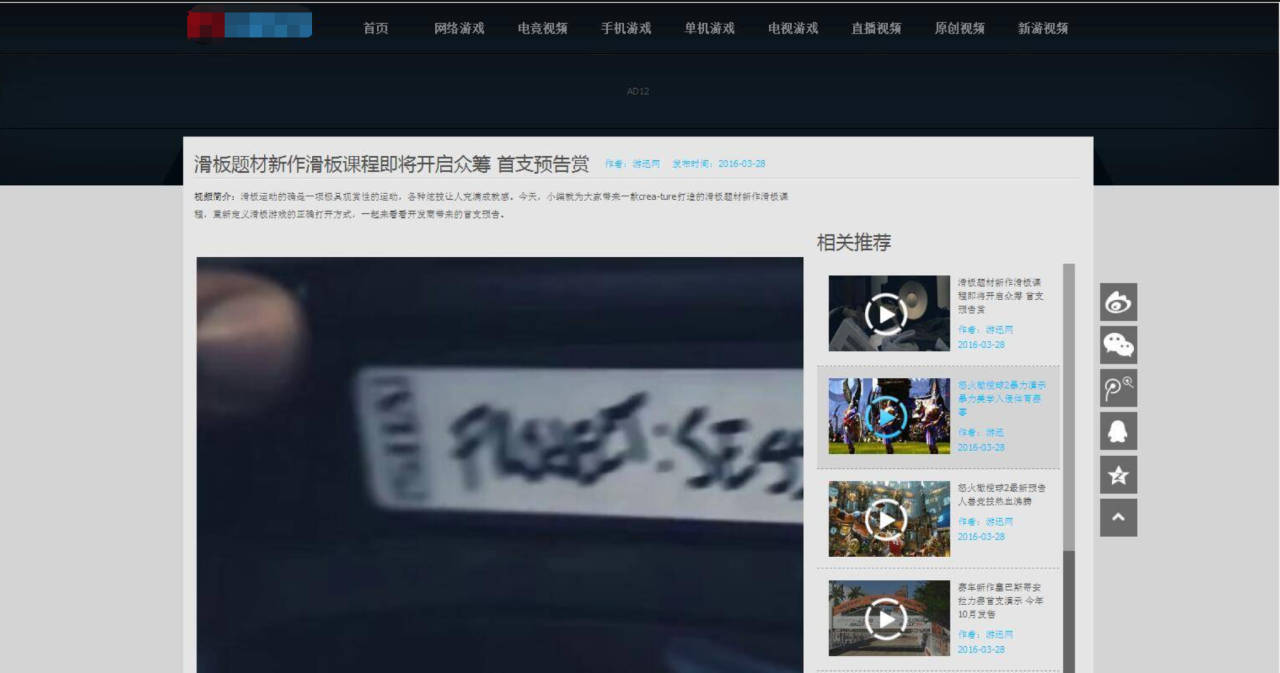Click the main article headline text
This screenshot has width=1280, height=673.
pyautogui.click(x=392, y=164)
